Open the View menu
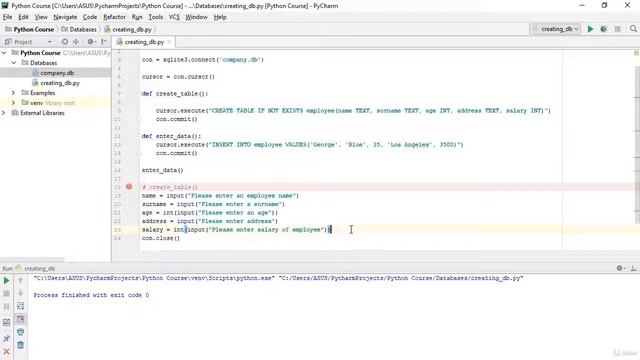640x360 pixels. 41,17
